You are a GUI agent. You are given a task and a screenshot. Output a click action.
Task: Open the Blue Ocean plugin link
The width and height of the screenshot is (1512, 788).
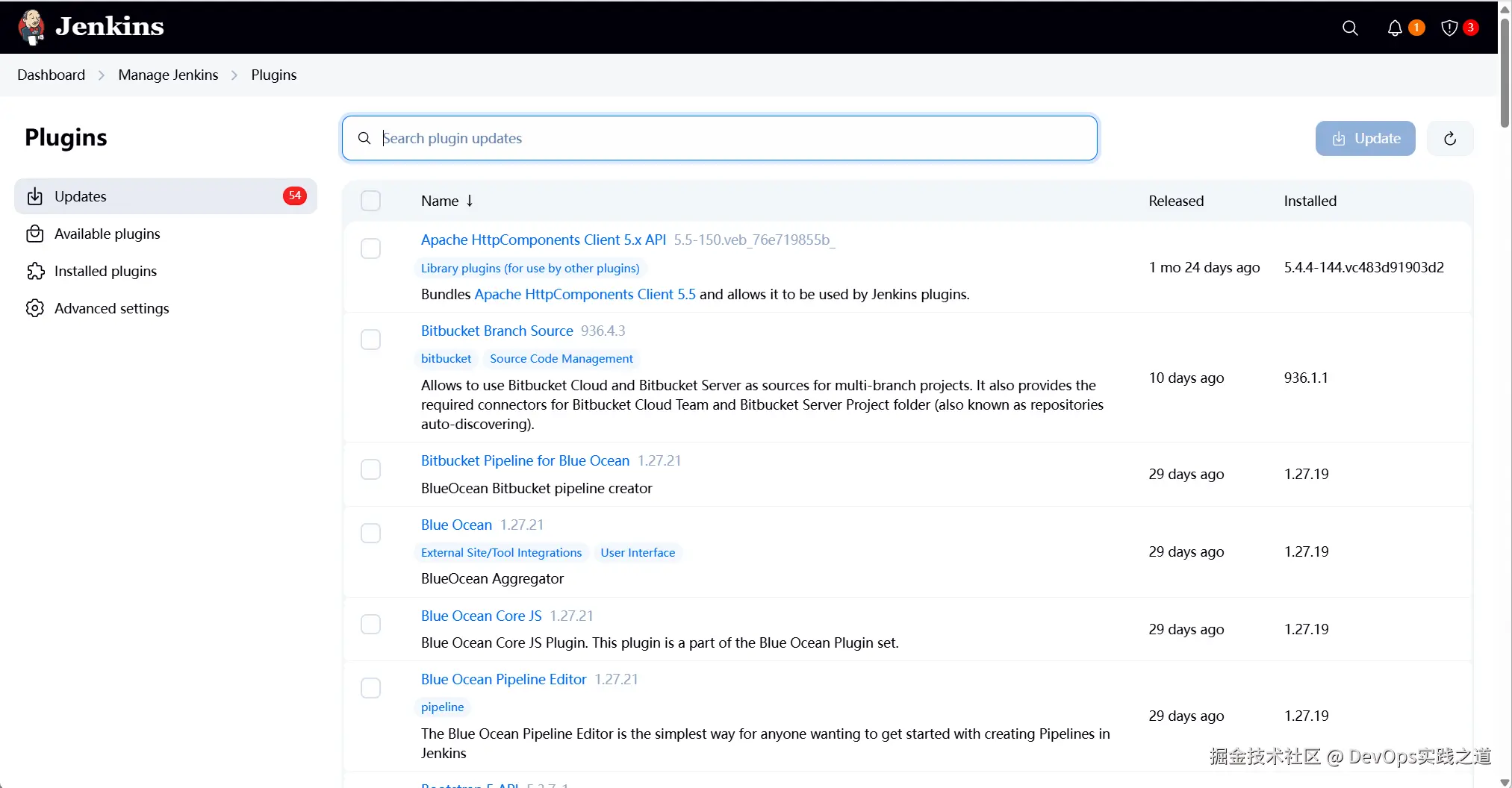[457, 525]
